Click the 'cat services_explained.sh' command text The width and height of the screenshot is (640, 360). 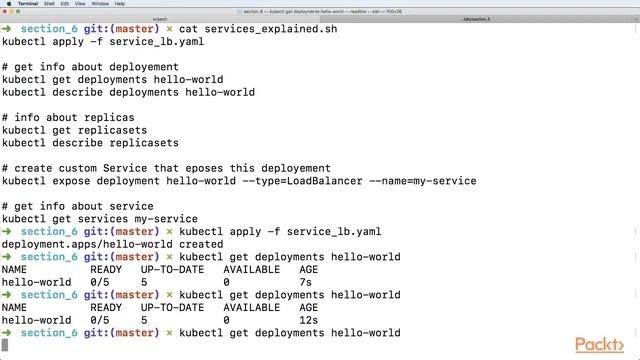[258, 29]
